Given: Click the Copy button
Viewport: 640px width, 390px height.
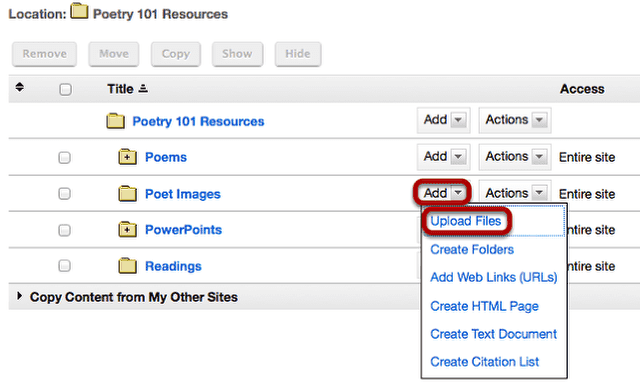Looking at the screenshot, I should point(176,54).
